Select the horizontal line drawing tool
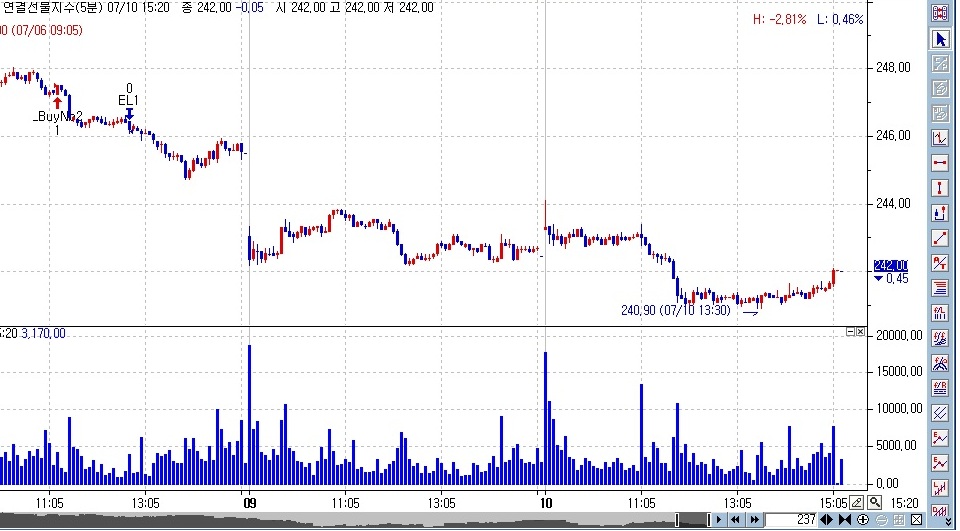 [x=940, y=163]
